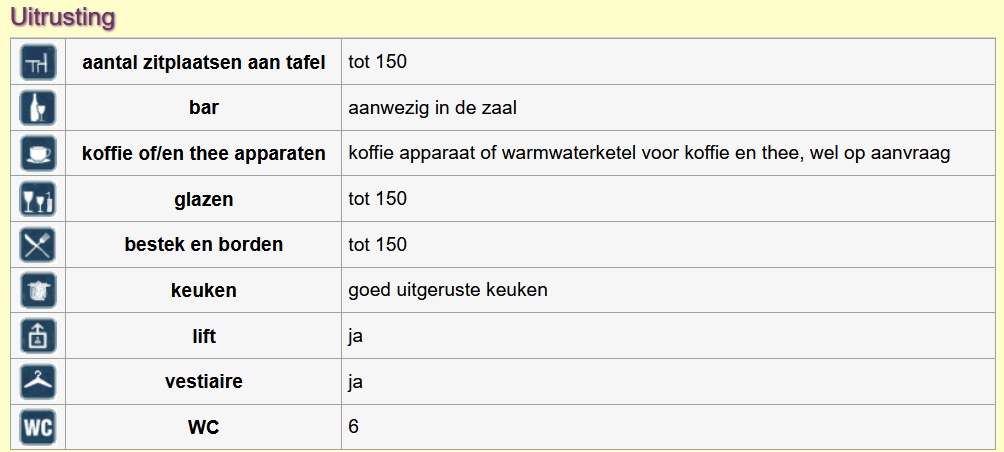This screenshot has height=452, width=1004.
Task: Click the vestiaire coat hanger icon
Action: (x=38, y=382)
